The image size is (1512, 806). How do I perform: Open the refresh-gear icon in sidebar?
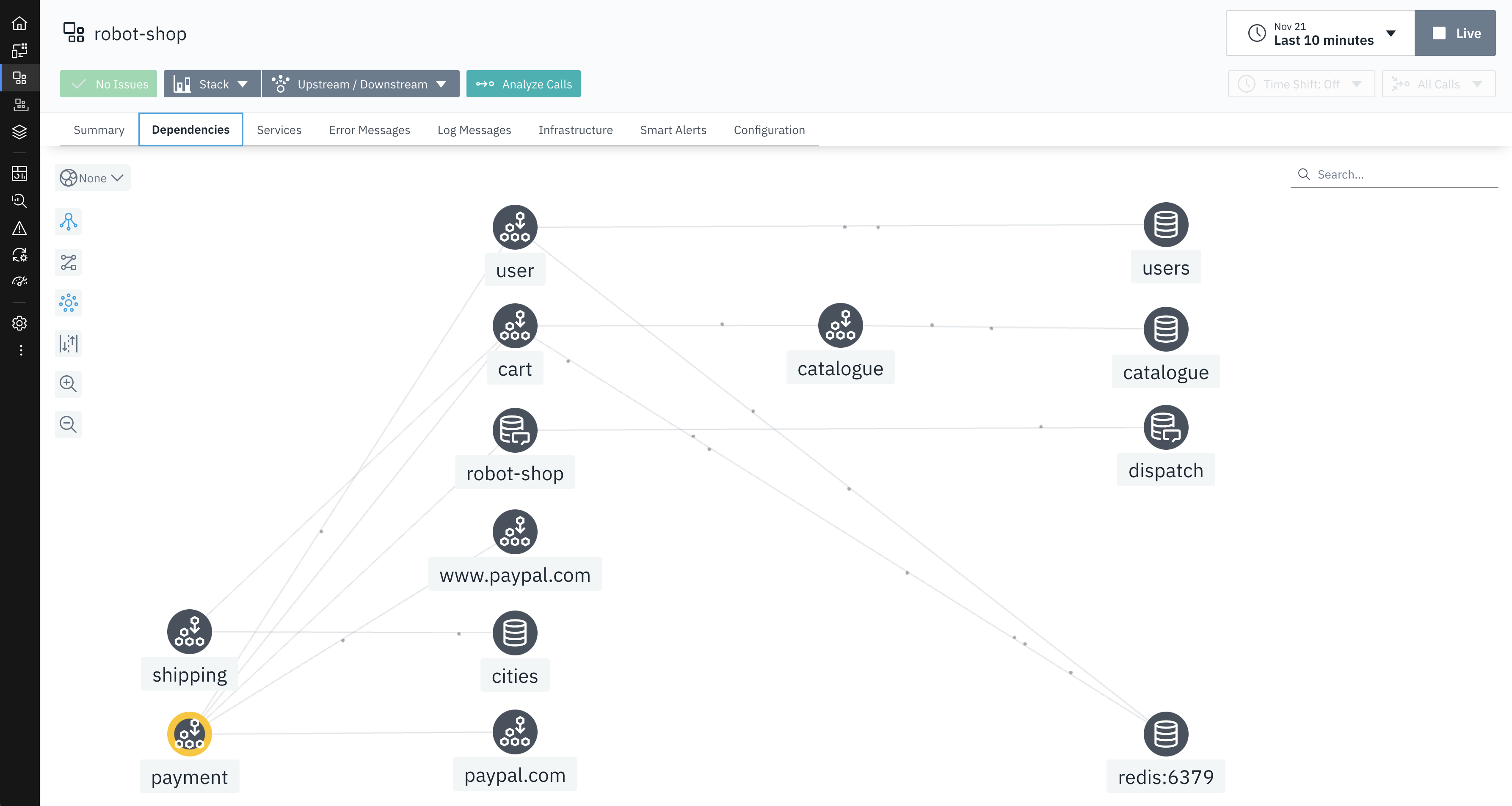[19, 255]
